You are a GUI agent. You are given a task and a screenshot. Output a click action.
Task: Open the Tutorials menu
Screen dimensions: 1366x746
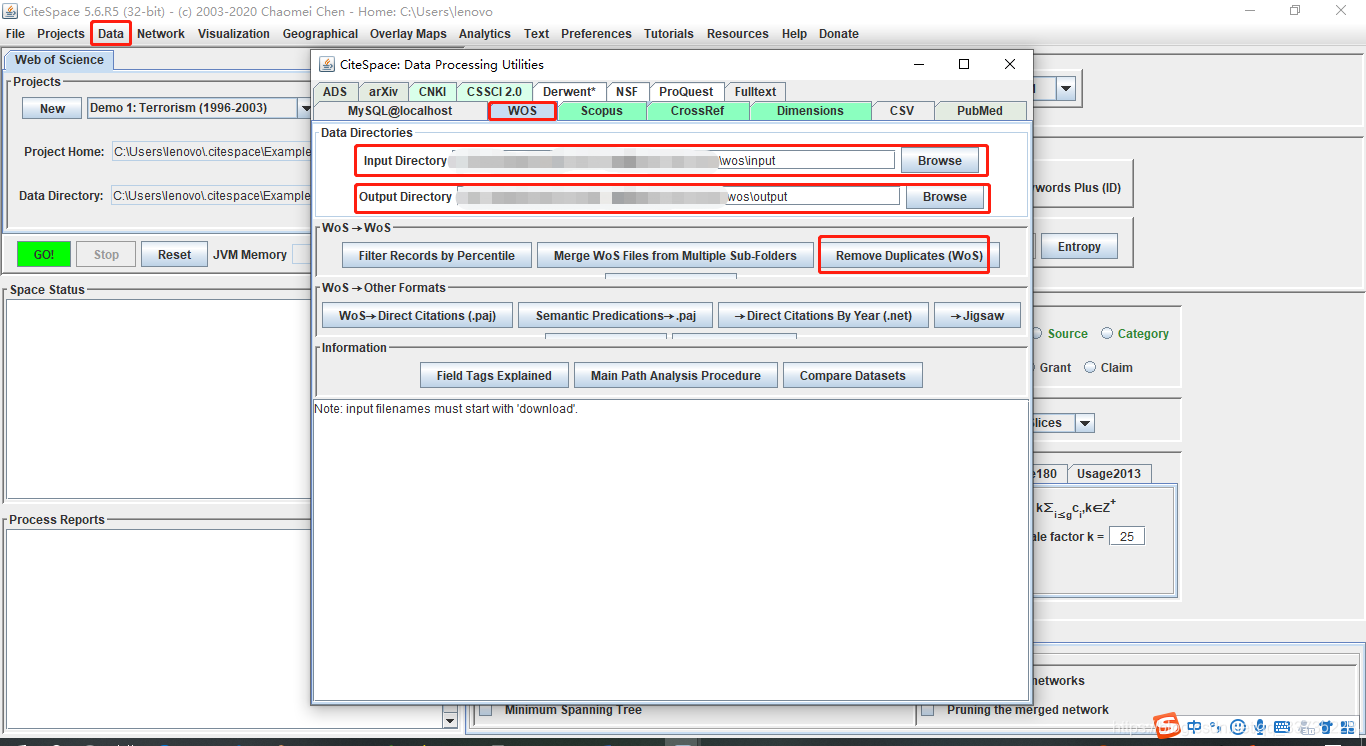coord(669,34)
